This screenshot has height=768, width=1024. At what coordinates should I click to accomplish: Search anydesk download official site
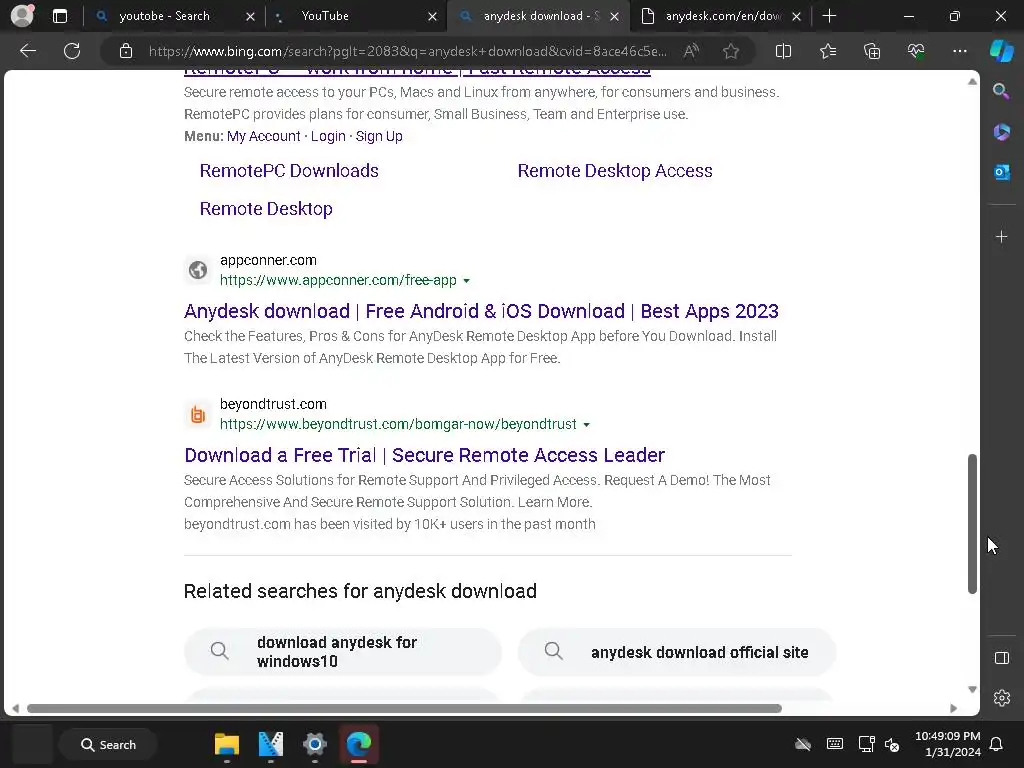click(x=677, y=652)
